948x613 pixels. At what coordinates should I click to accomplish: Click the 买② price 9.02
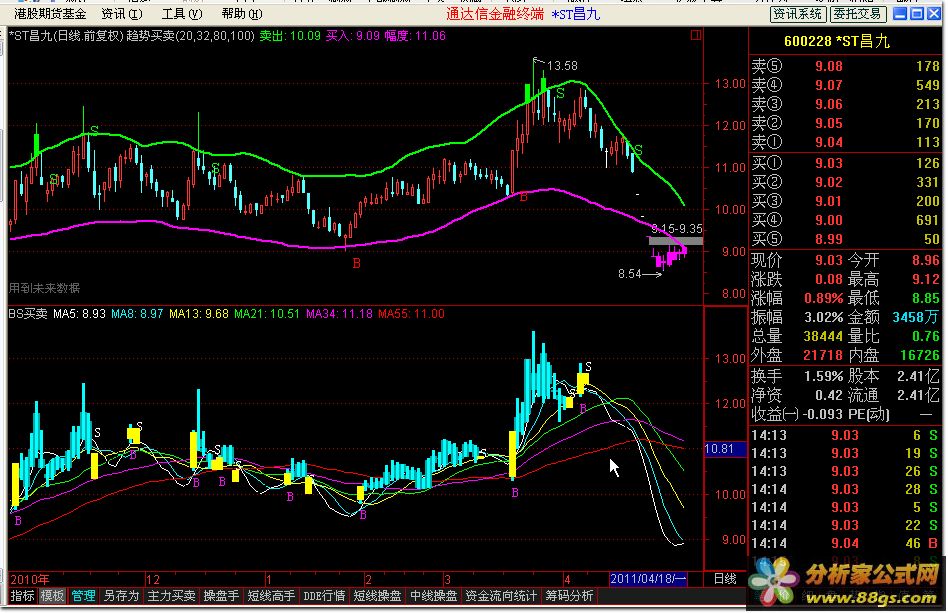click(x=828, y=183)
